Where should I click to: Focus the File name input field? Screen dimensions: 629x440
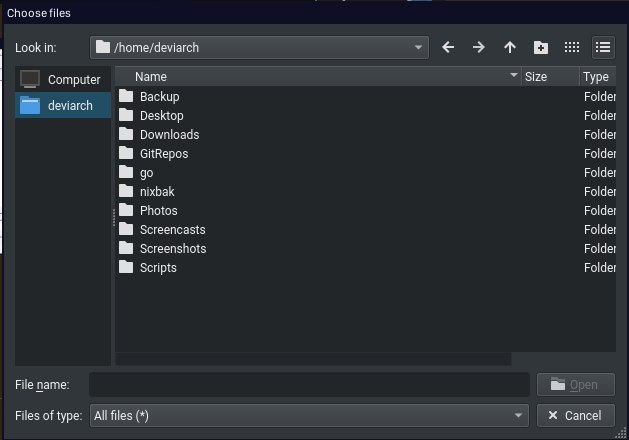309,385
